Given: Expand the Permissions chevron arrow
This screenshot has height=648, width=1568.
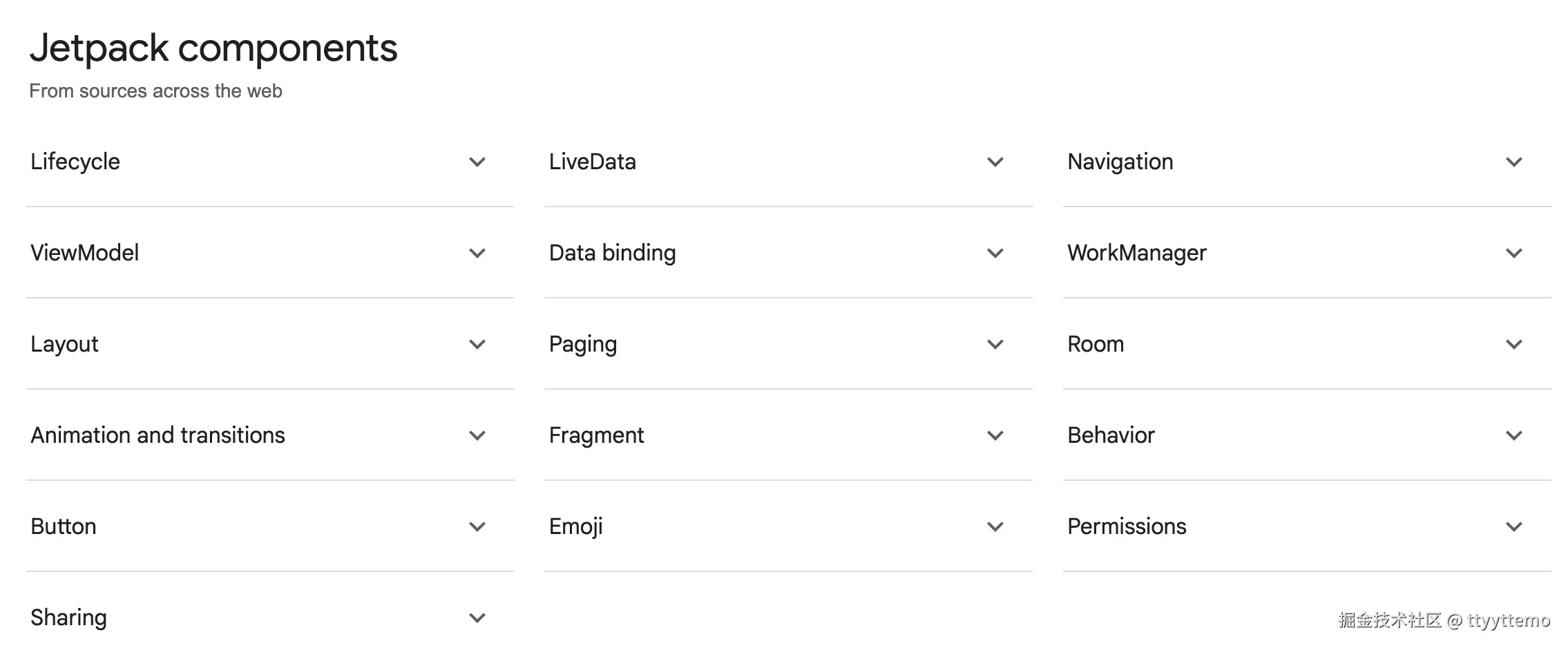Looking at the screenshot, I should tap(1514, 527).
